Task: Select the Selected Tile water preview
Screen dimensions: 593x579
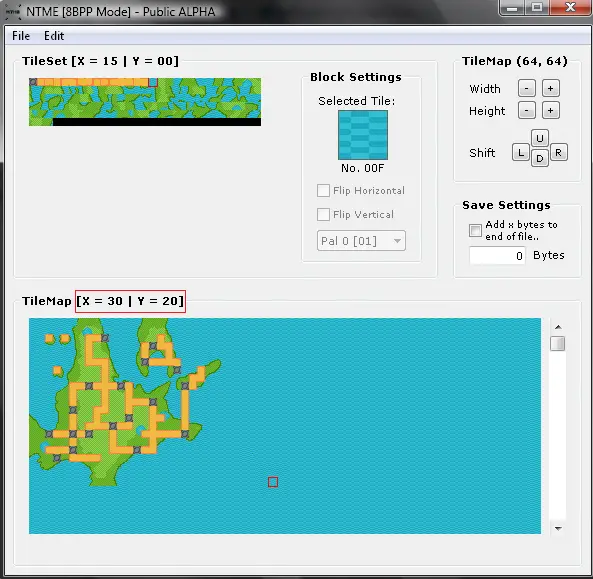Action: (363, 135)
